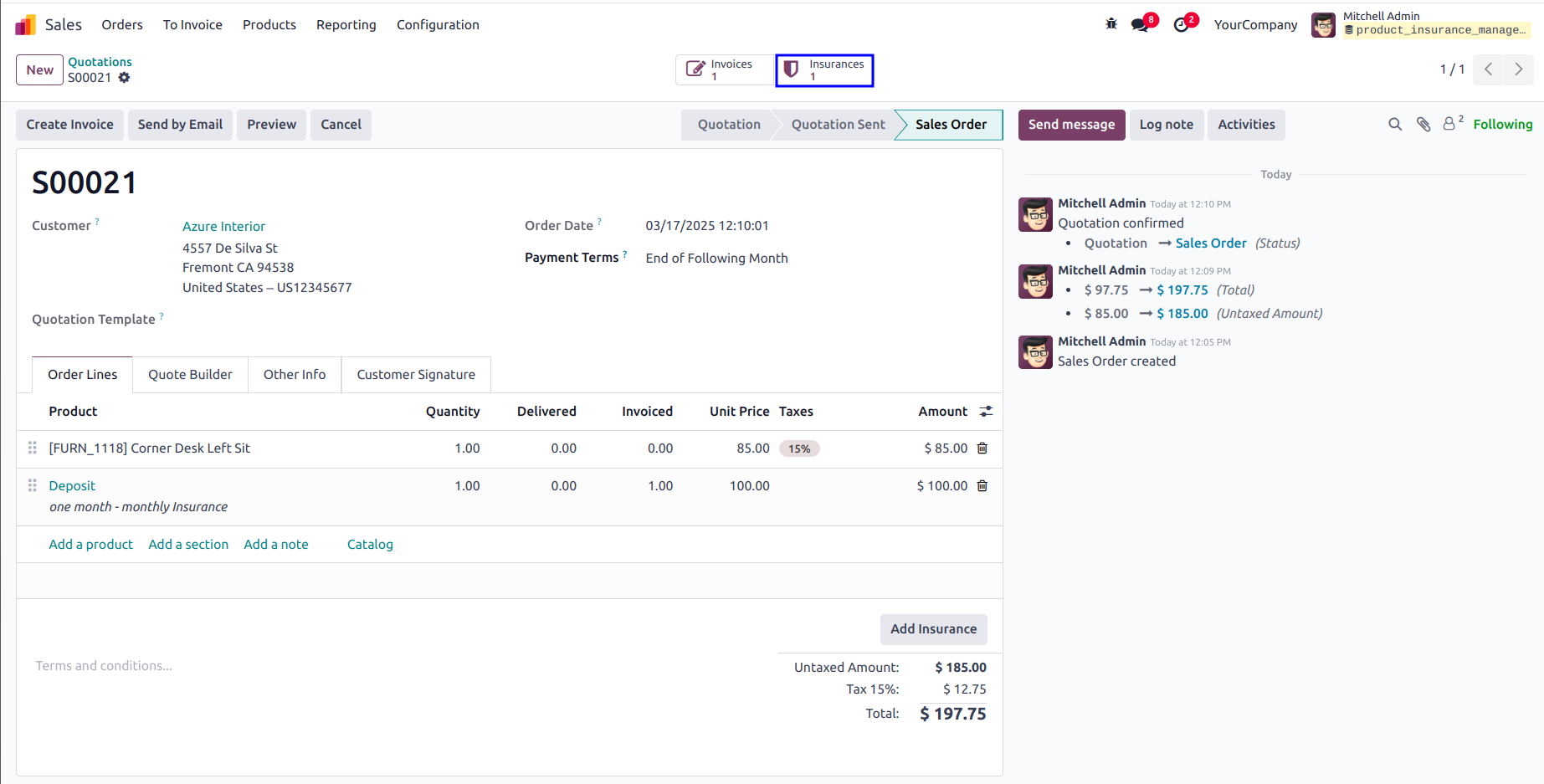Open the attachments paperclip icon
The width and height of the screenshot is (1544, 784).
(1423, 125)
